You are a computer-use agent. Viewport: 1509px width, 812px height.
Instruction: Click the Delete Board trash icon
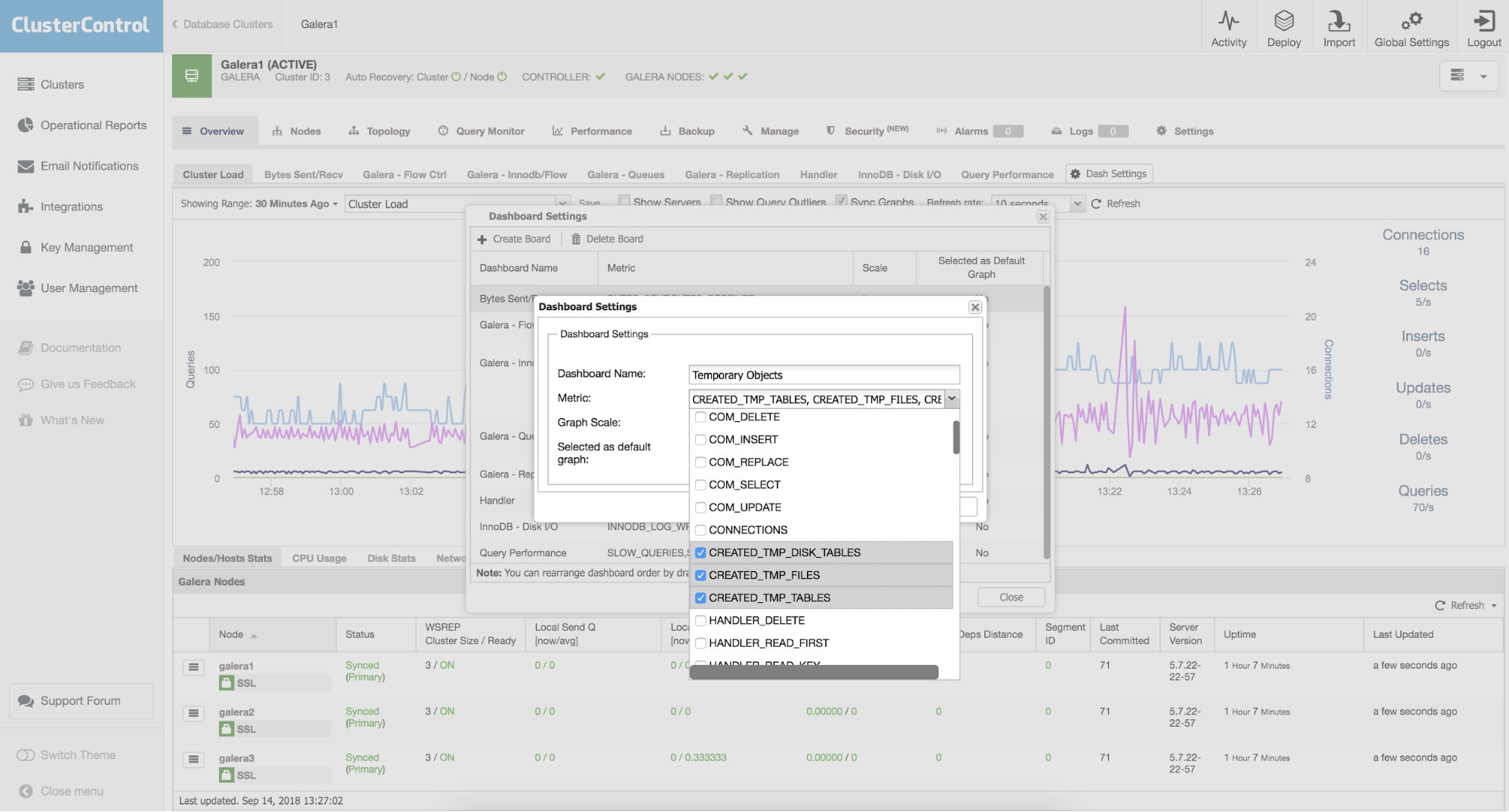pos(576,239)
